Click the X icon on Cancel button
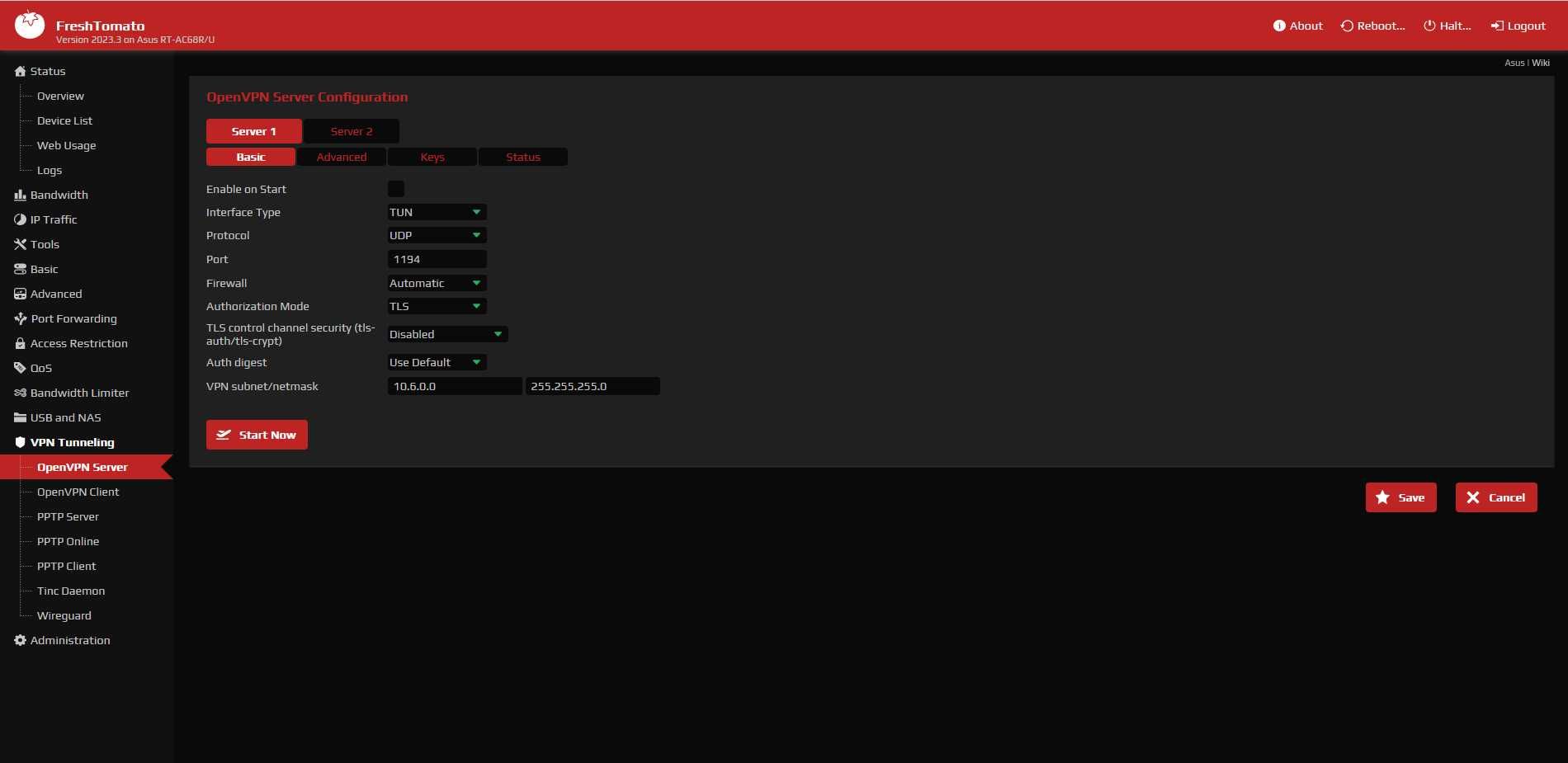Screen dimensions: 1568x763 pos(1473,497)
